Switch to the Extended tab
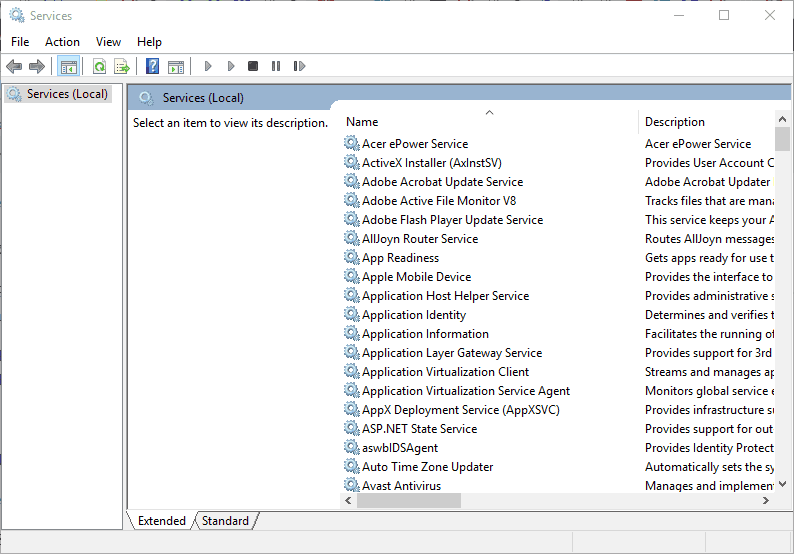 pos(162,521)
